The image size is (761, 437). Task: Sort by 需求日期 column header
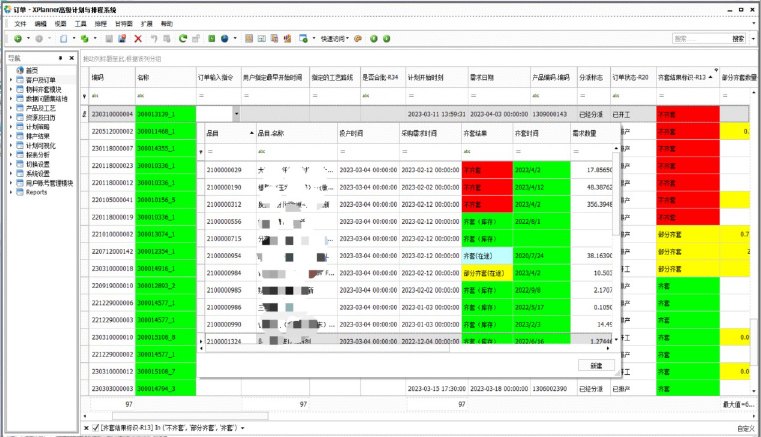[x=499, y=77]
